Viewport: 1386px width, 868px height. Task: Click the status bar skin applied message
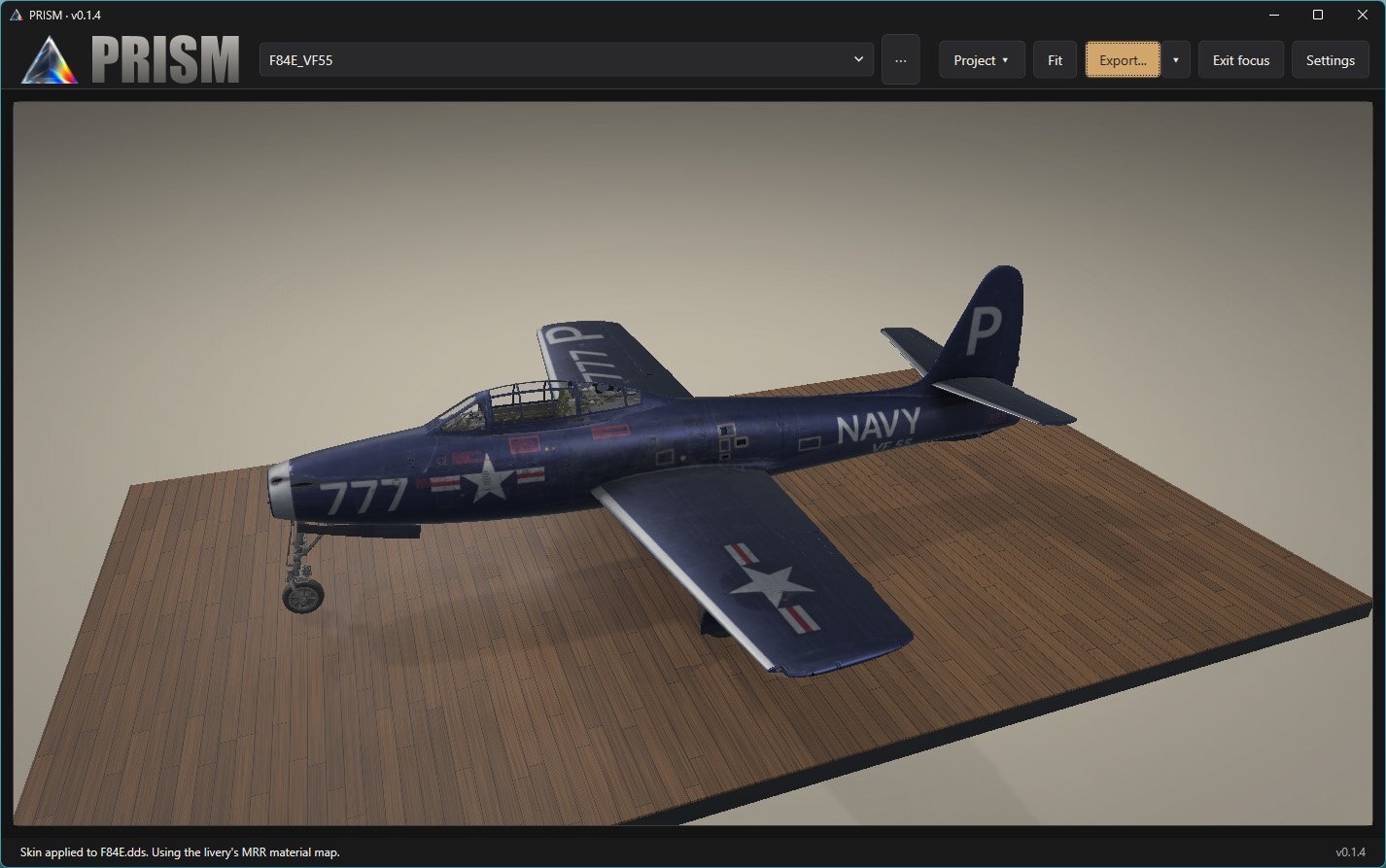click(x=180, y=852)
